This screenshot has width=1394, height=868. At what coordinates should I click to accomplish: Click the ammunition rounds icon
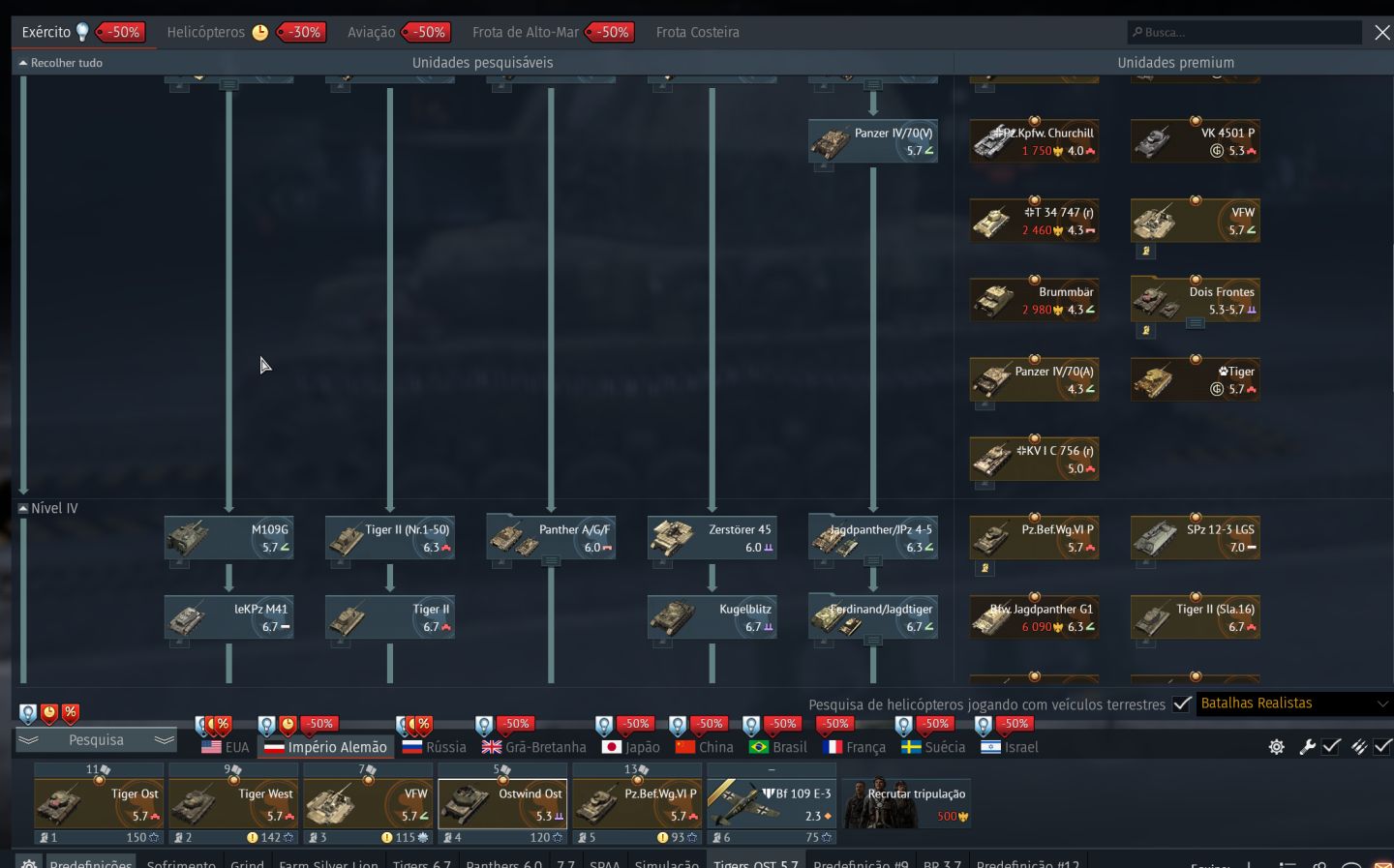coord(1359,746)
